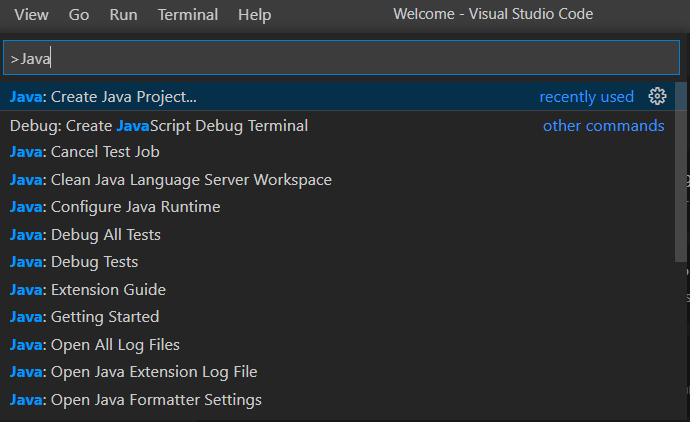
Task: Choose Java: Open All Log Files
Action: coord(95,345)
